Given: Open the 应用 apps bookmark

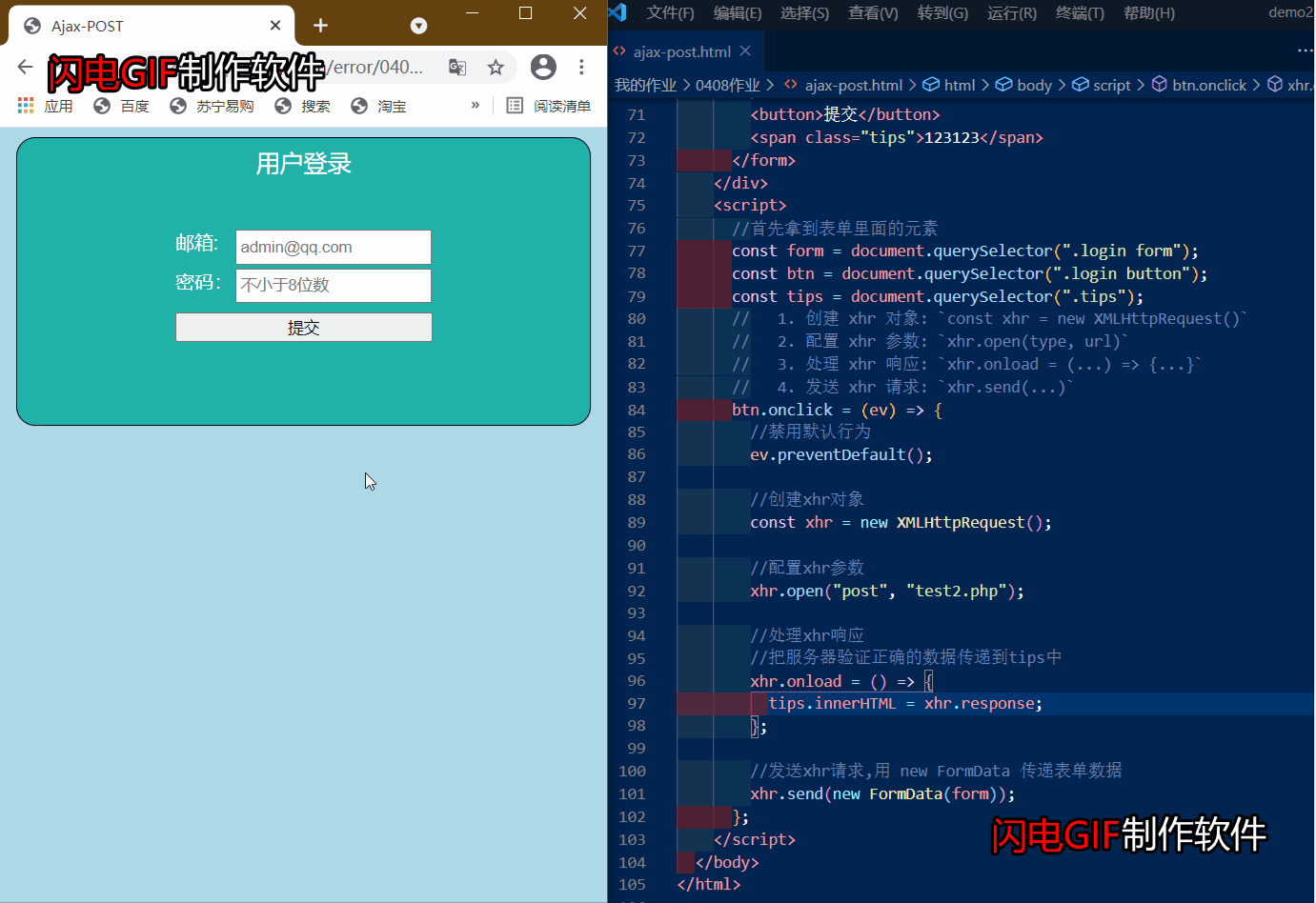Looking at the screenshot, I should point(46,106).
